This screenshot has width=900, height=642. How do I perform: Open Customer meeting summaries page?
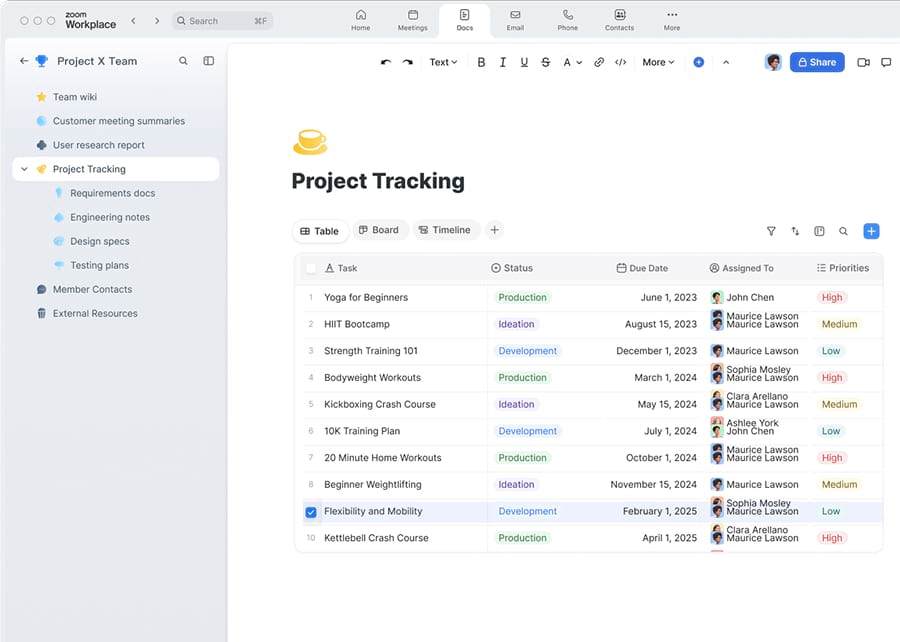click(118, 121)
